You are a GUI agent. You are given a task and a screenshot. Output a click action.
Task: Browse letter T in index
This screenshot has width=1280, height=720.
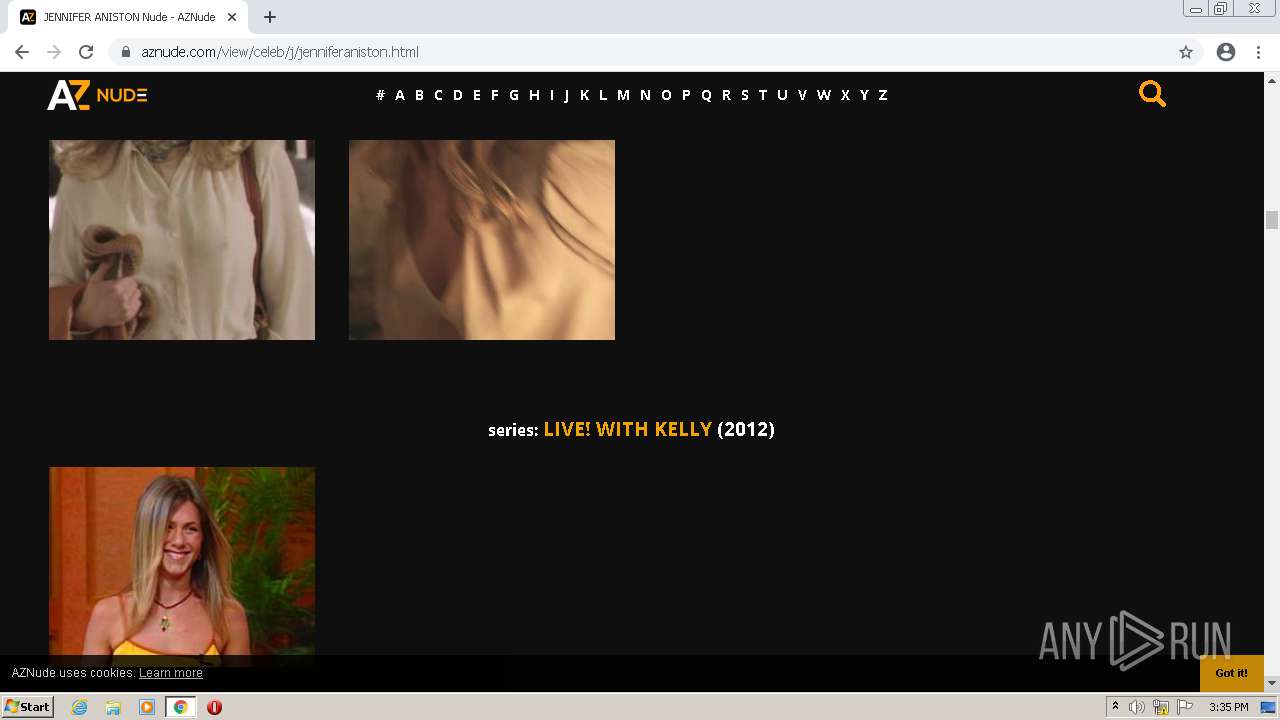click(x=762, y=95)
